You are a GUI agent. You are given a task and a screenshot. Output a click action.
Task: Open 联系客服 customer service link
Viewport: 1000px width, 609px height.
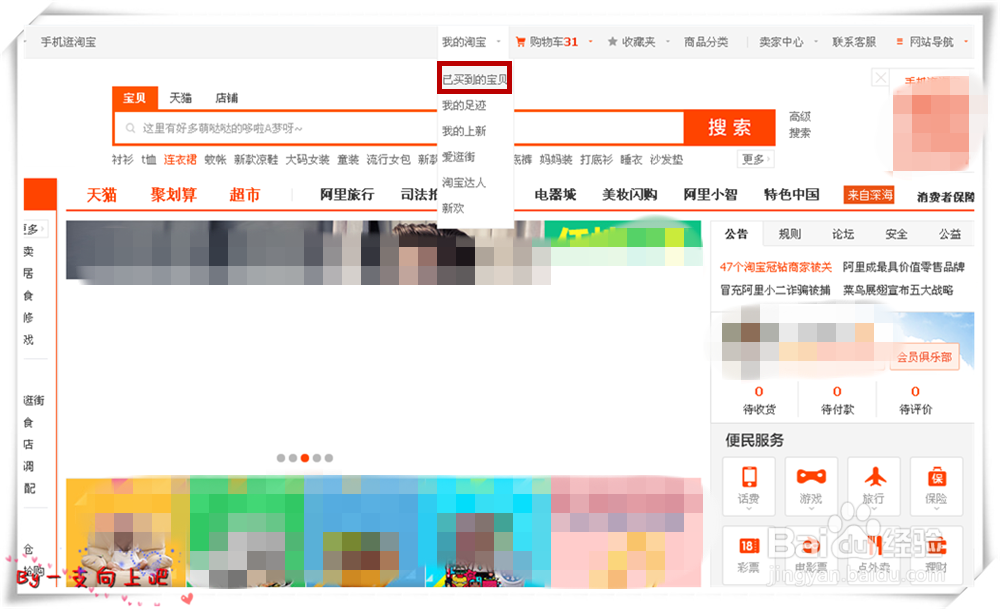[x=854, y=42]
